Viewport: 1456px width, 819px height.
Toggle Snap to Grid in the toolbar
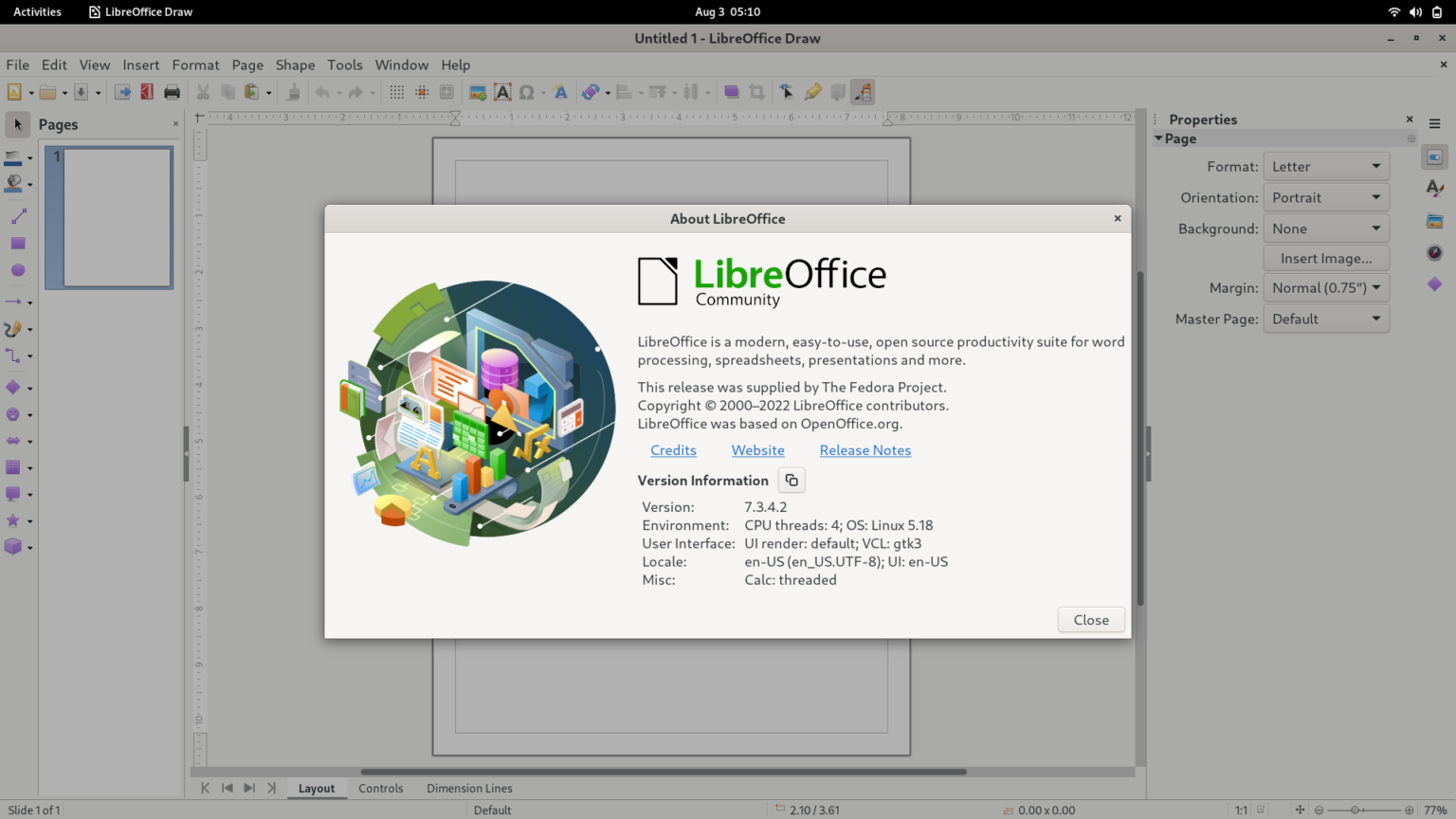pyautogui.click(x=421, y=91)
